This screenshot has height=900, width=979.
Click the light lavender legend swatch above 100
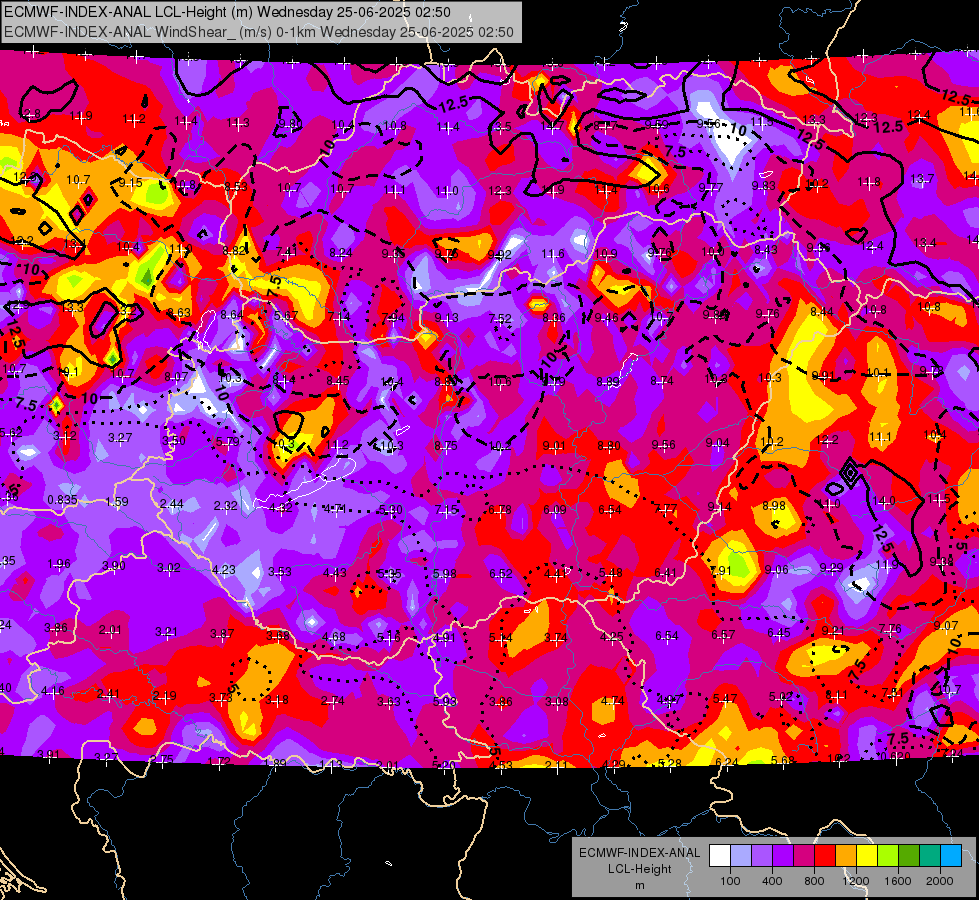tap(740, 855)
